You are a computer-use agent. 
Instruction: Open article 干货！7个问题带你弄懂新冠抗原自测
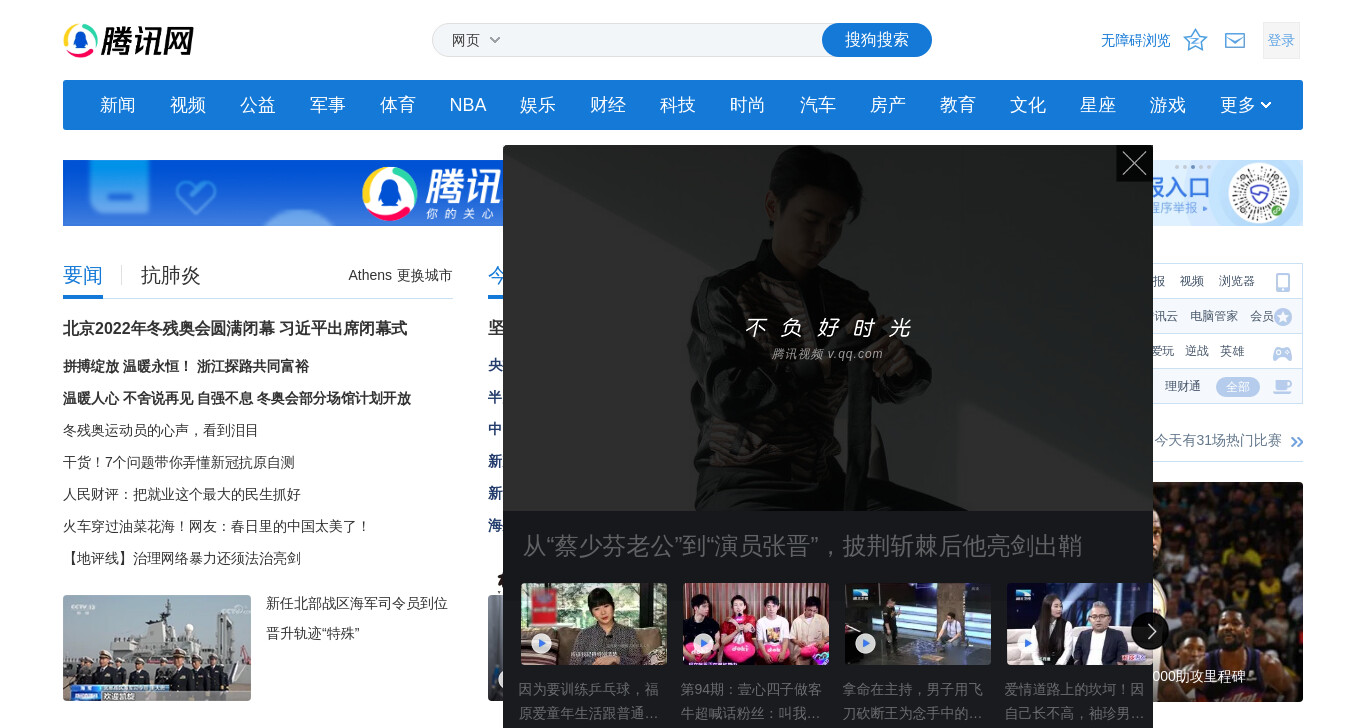[179, 462]
